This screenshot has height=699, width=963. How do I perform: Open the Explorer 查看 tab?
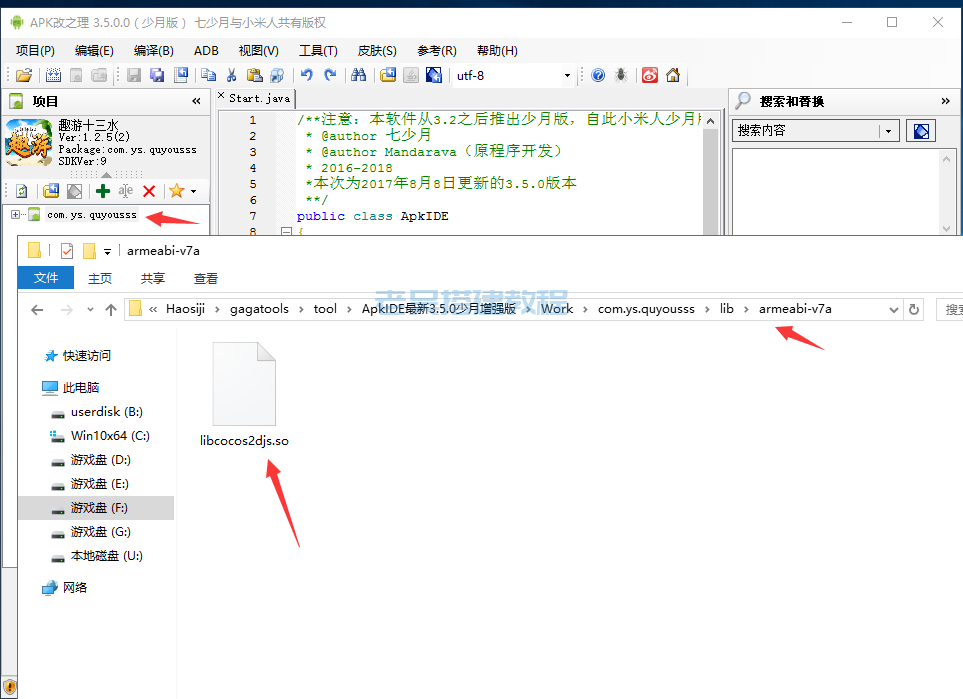206,278
